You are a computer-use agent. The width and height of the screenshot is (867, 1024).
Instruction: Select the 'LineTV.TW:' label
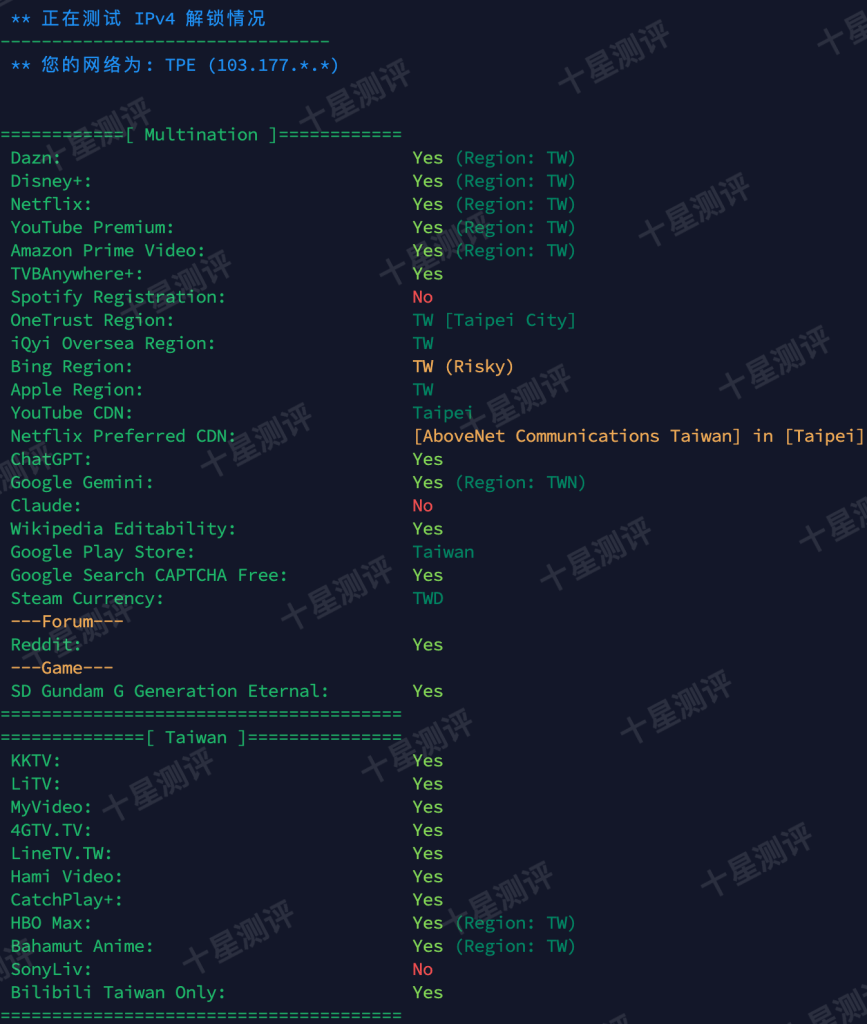tap(61, 854)
